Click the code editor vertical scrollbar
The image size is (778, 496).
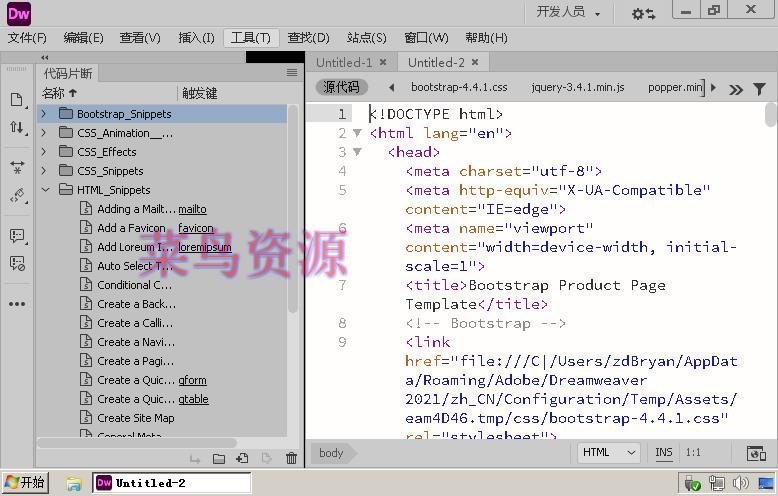pos(770,115)
